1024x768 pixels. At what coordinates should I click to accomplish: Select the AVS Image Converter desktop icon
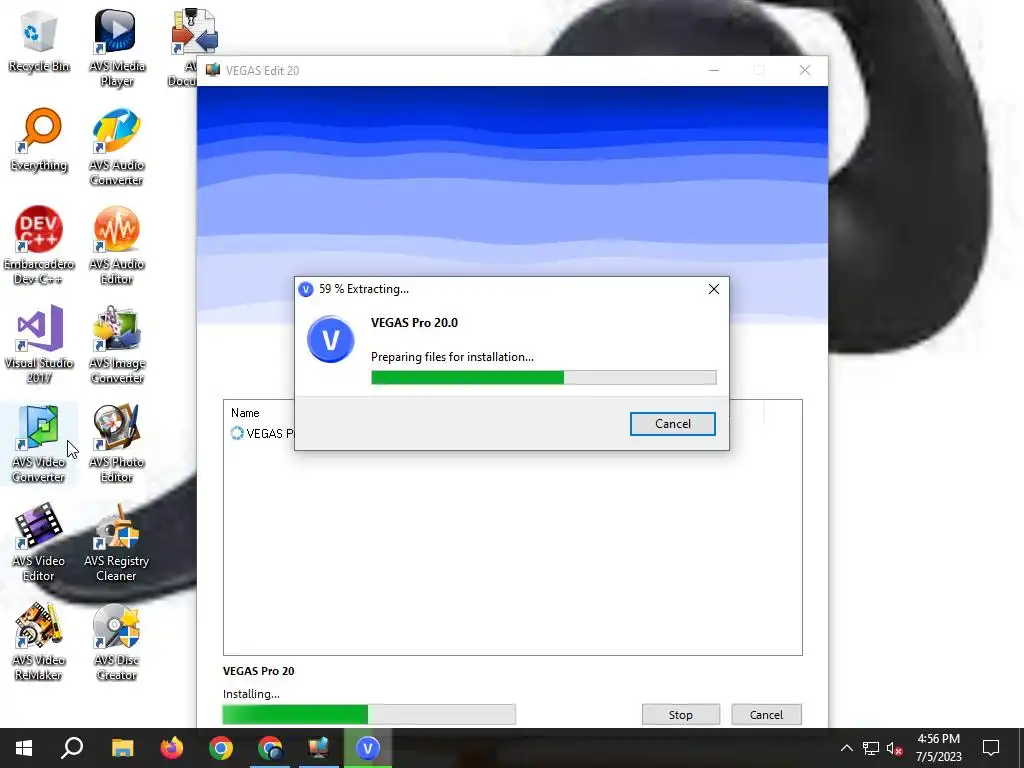(x=116, y=344)
